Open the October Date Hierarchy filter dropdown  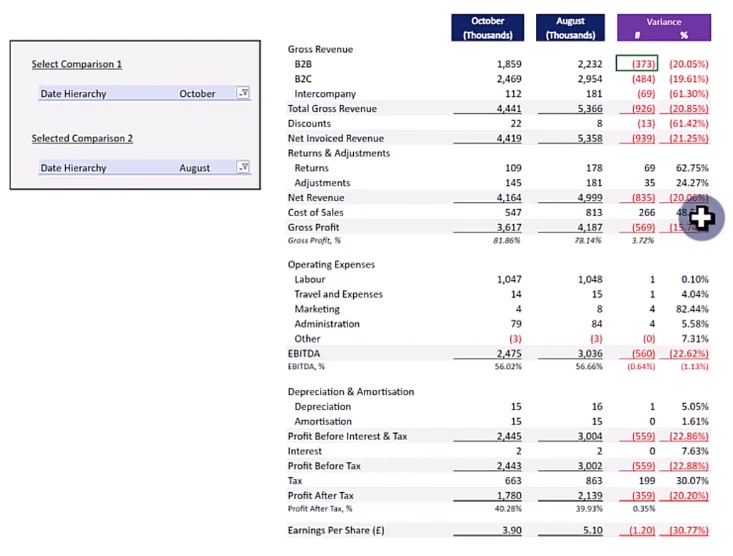(x=243, y=93)
